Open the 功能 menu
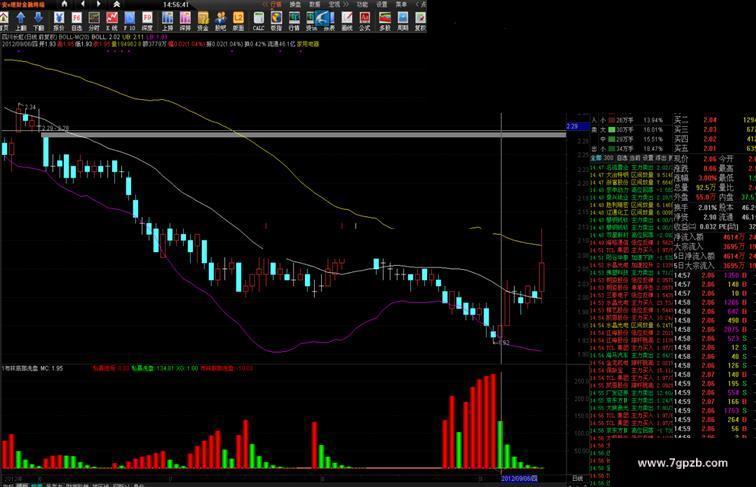756x487 pixels. (362, 4)
